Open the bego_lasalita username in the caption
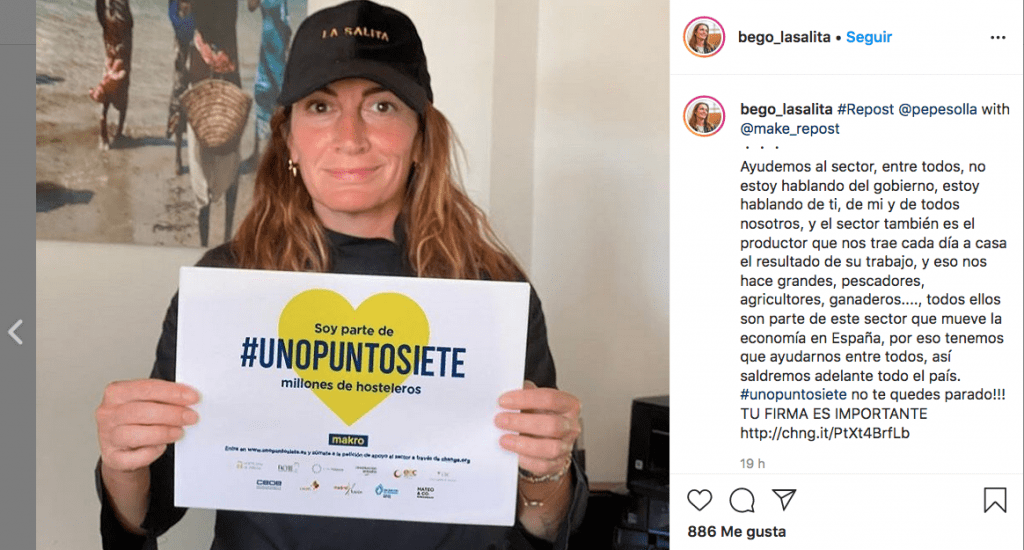Viewport: 1024px width, 550px height. pos(786,109)
